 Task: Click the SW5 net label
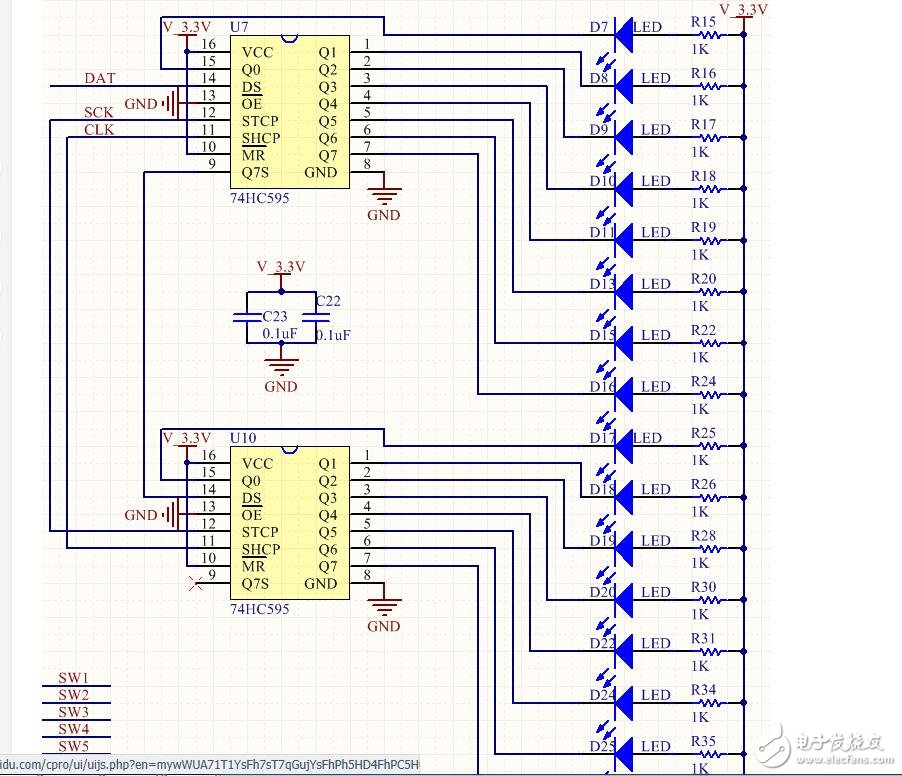[73, 746]
